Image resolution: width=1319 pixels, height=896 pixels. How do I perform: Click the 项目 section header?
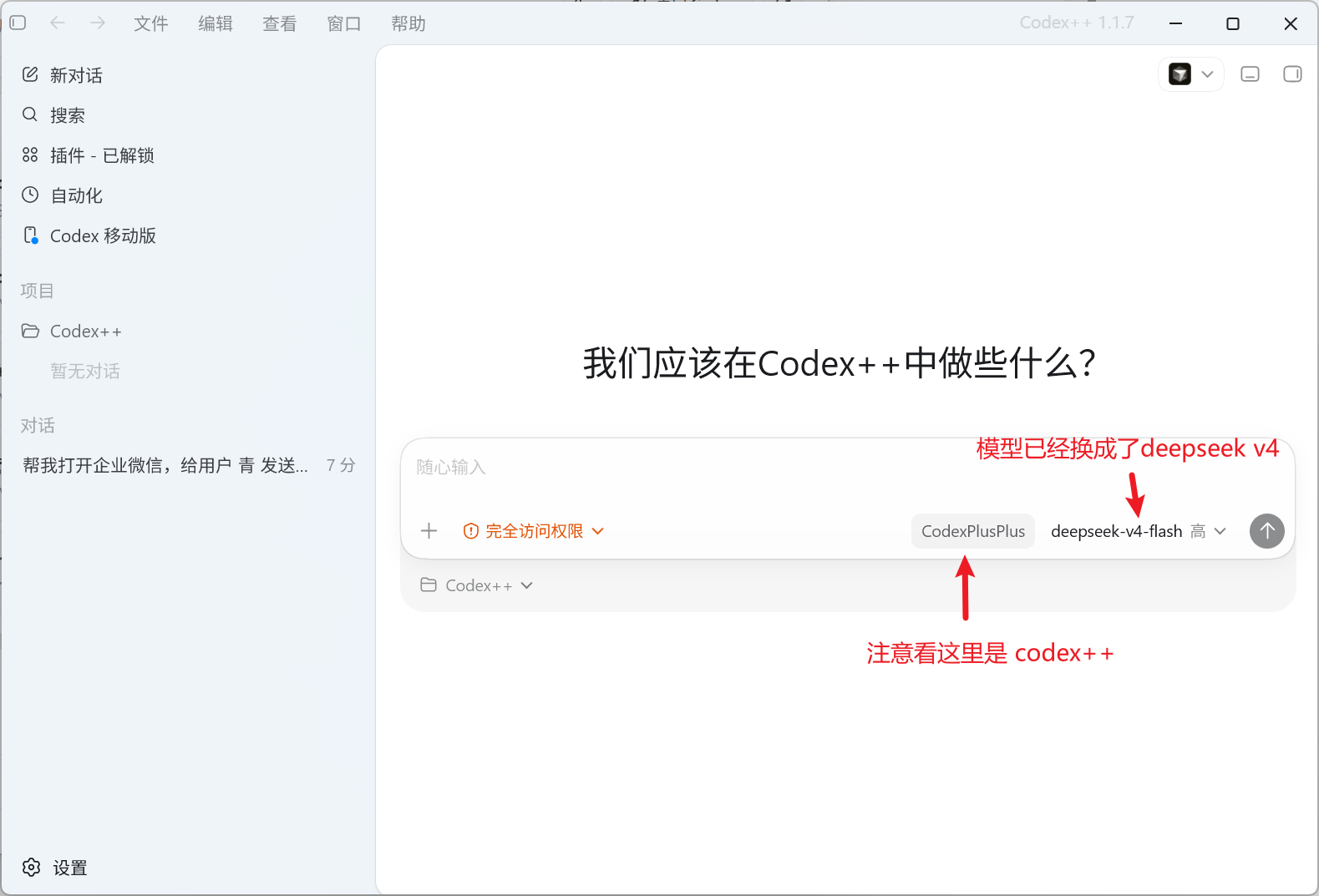pyautogui.click(x=37, y=291)
